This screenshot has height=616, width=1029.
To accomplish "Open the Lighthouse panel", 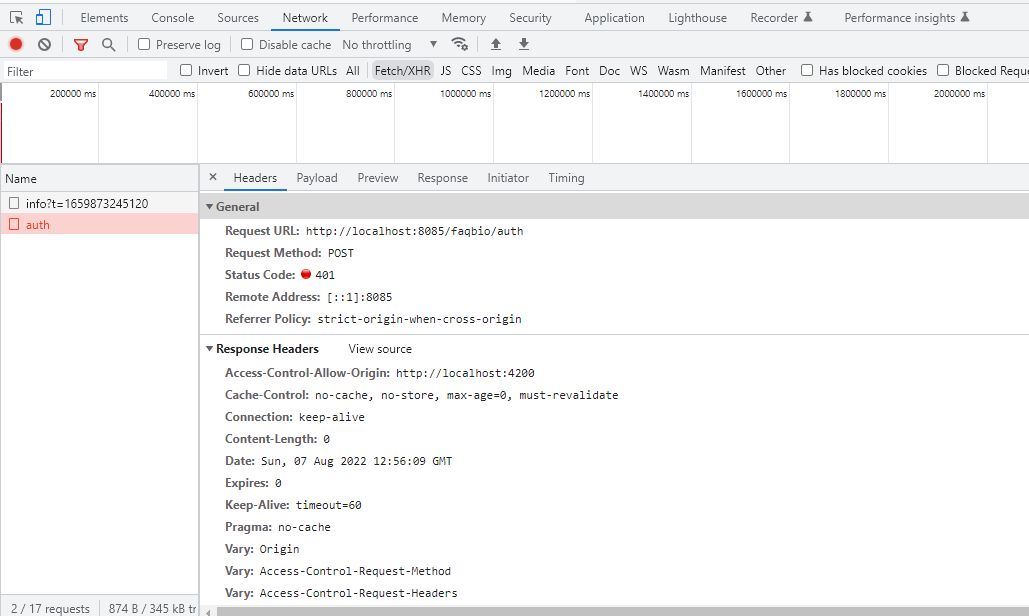I will point(698,18).
